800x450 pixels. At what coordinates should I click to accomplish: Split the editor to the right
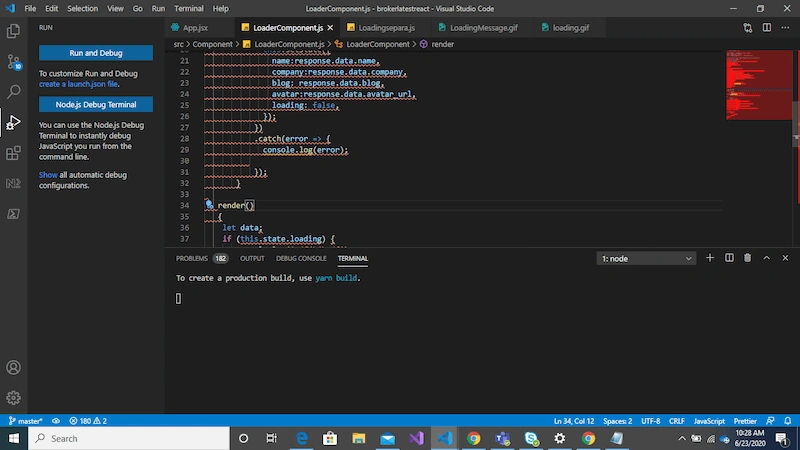[766, 28]
